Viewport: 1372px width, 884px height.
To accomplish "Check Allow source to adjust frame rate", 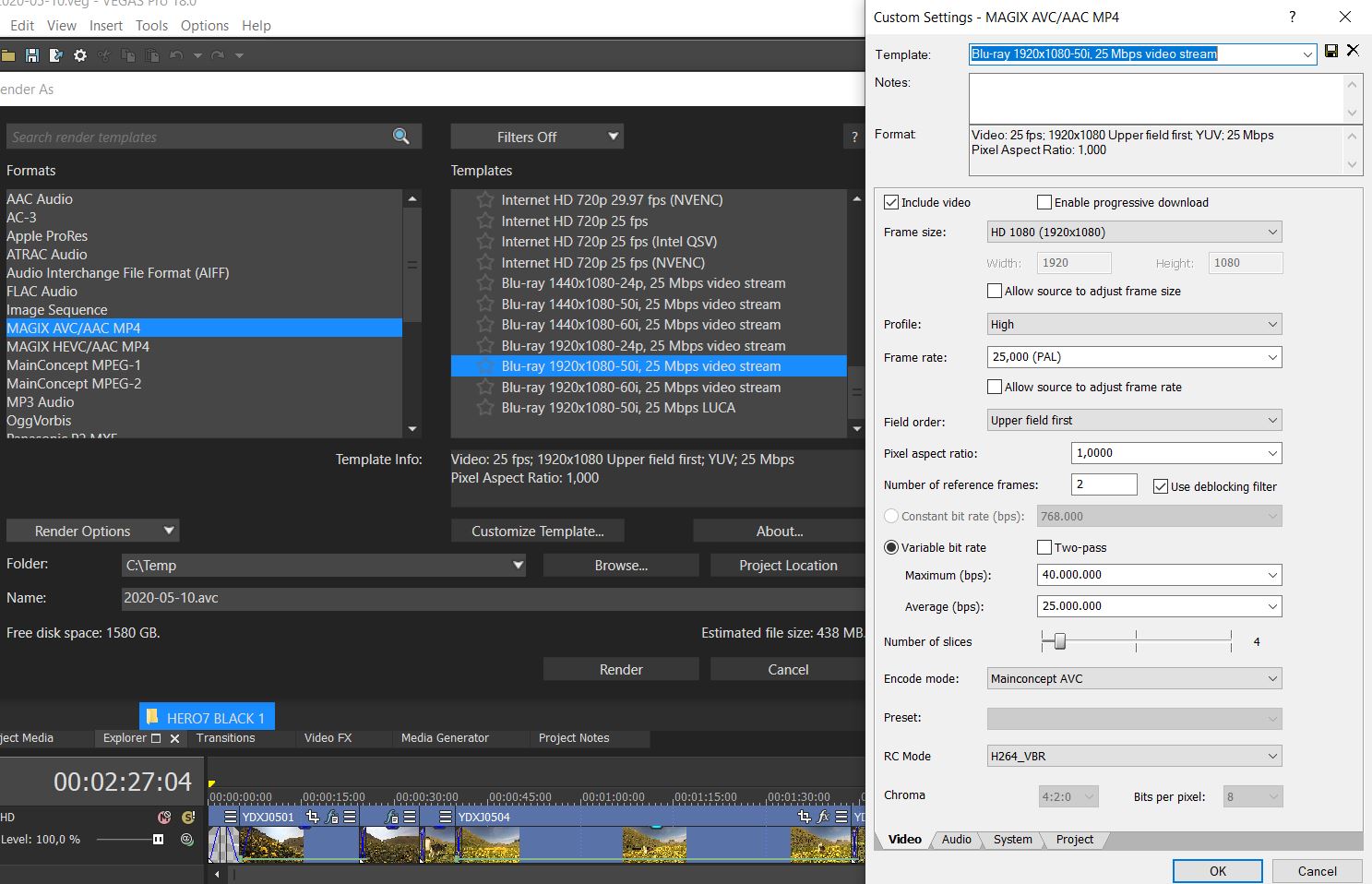I will click(x=995, y=387).
